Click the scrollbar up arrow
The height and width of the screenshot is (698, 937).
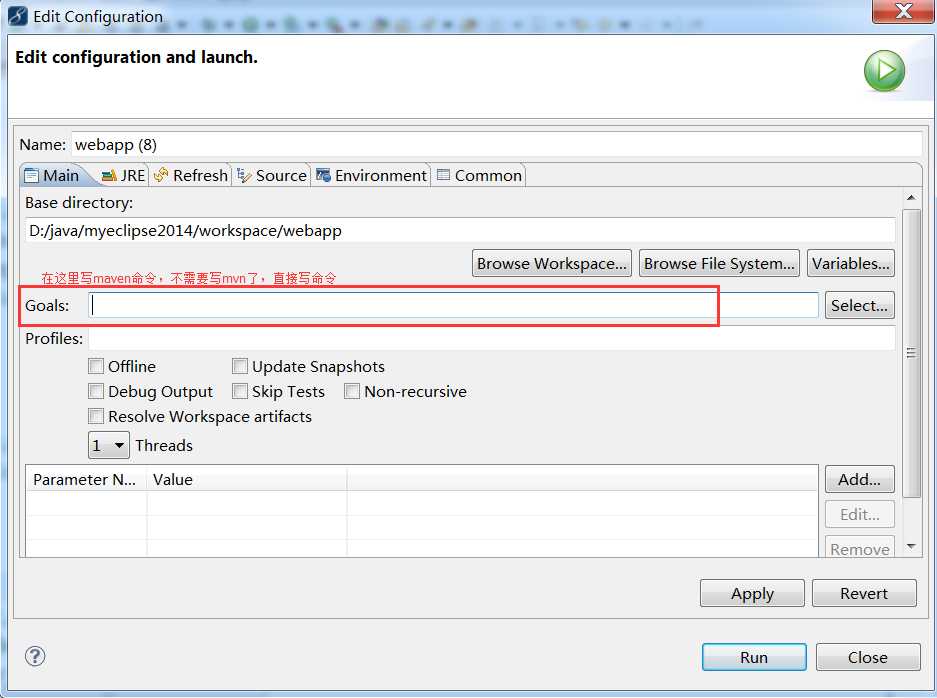911,197
